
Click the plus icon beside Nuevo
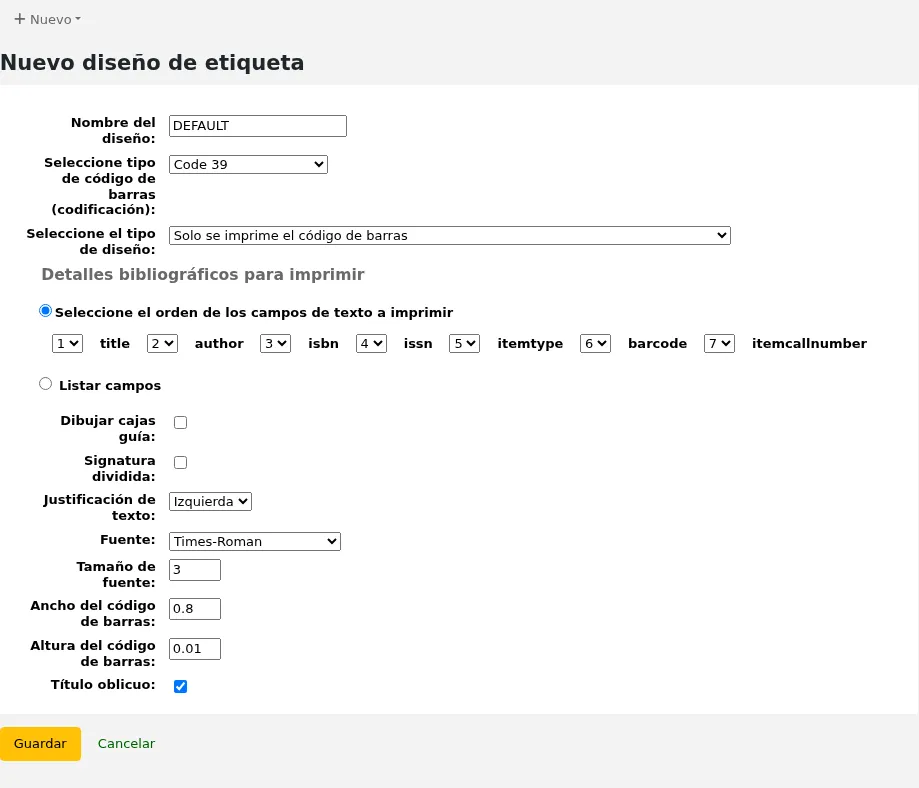pyautogui.click(x=19, y=19)
